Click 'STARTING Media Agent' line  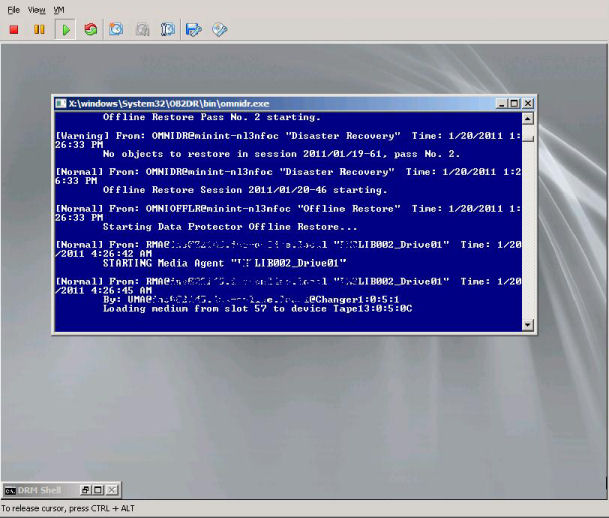click(224, 263)
